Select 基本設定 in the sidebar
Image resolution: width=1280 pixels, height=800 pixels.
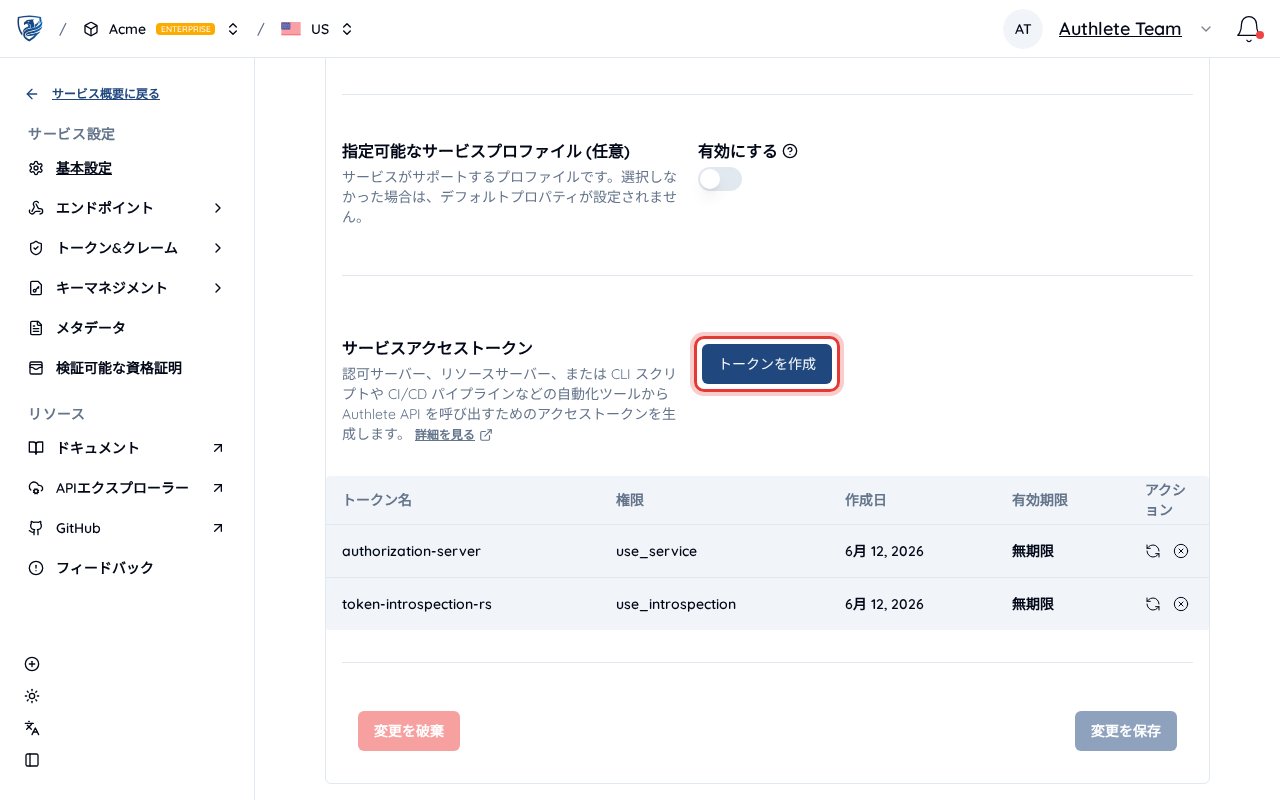84,168
